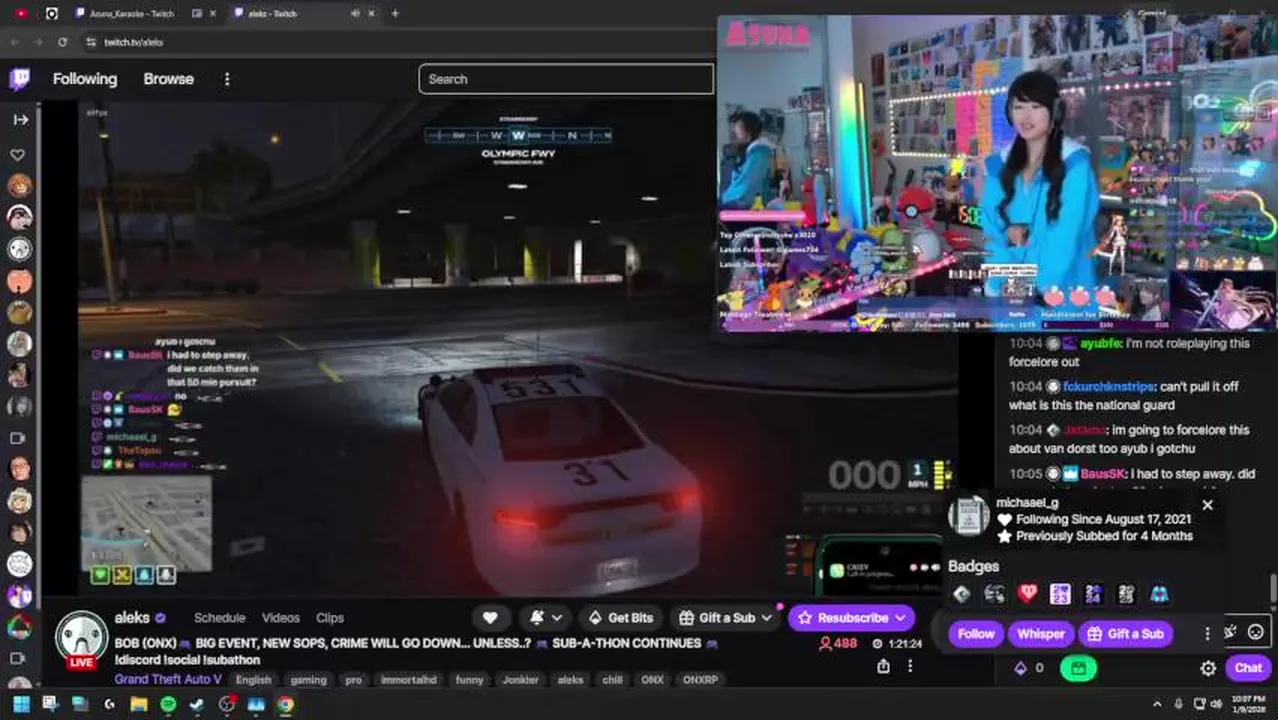Share the stream via the share icon
Viewport: 1278px width, 720px height.
tap(884, 666)
